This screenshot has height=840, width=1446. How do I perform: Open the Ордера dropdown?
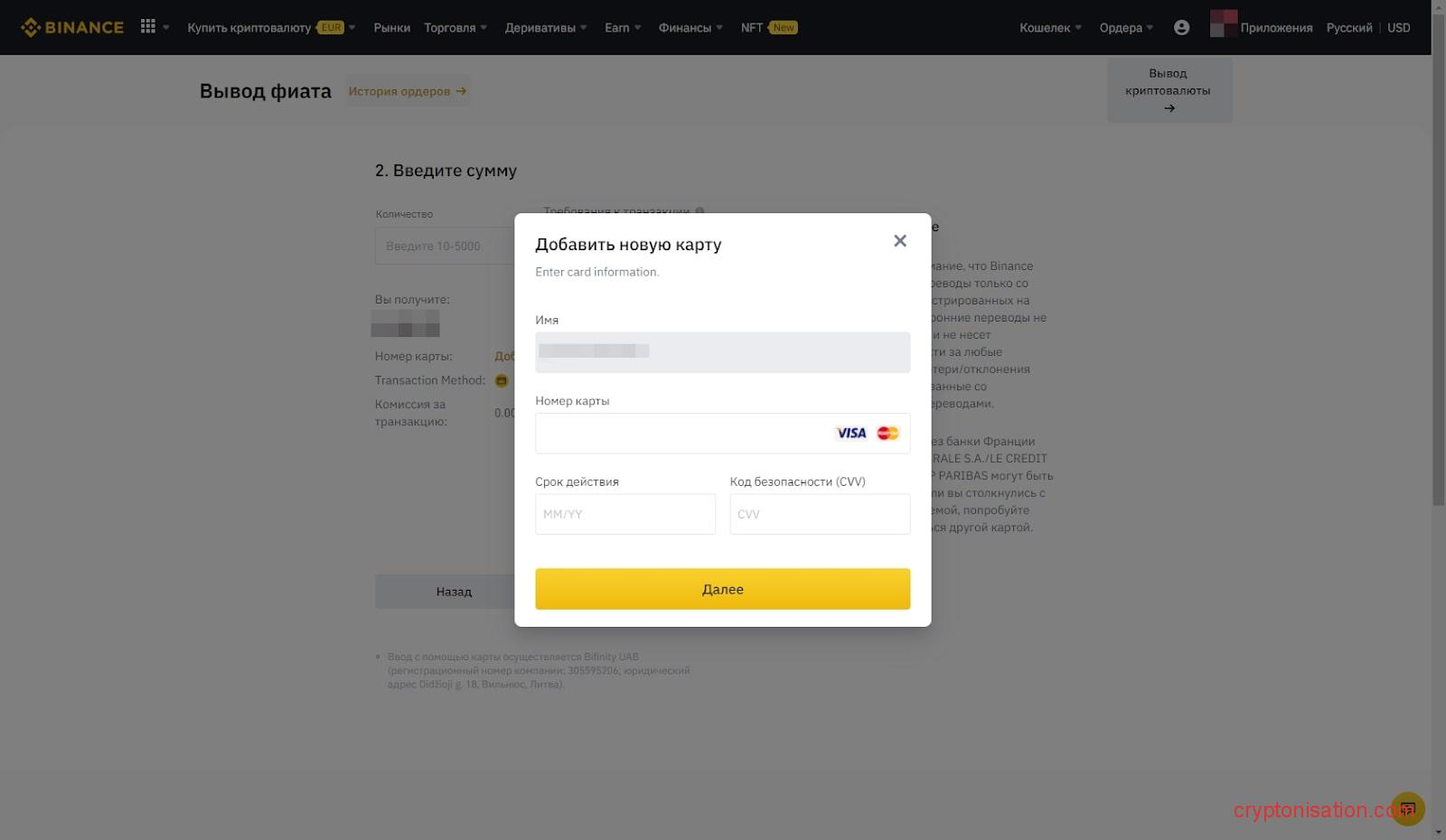point(1123,27)
